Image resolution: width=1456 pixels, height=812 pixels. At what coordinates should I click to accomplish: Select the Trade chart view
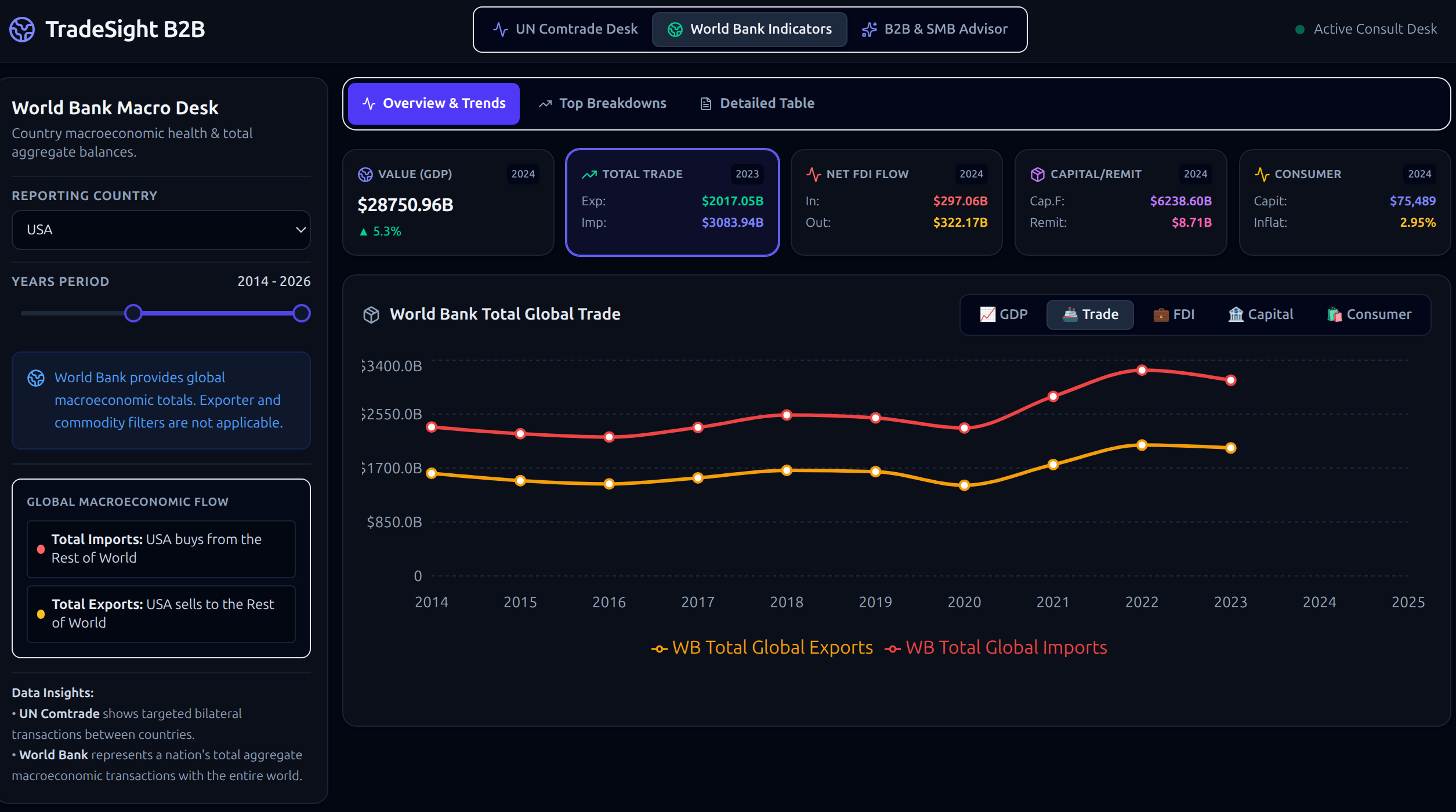(x=1090, y=314)
